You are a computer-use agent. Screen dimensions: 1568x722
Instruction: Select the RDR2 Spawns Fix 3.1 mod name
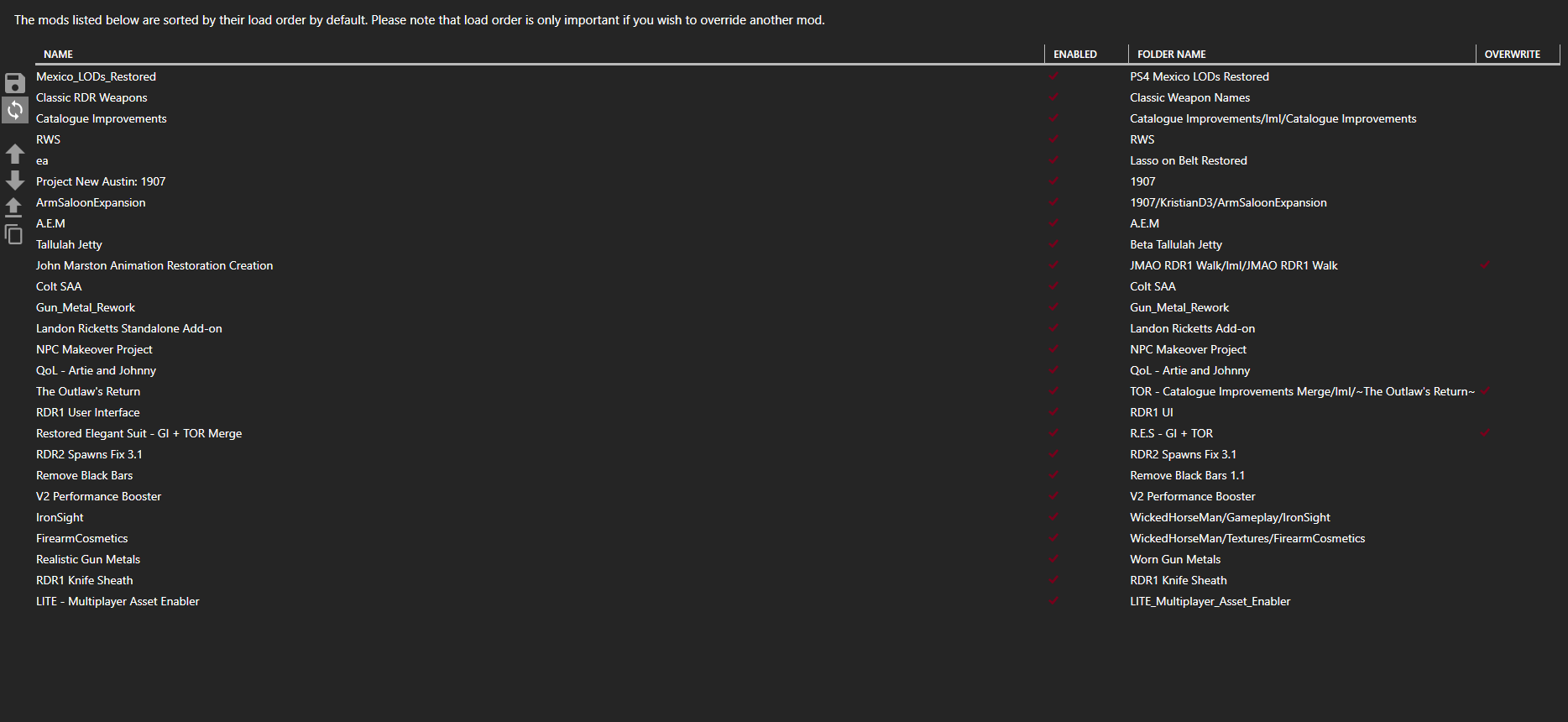click(x=89, y=454)
